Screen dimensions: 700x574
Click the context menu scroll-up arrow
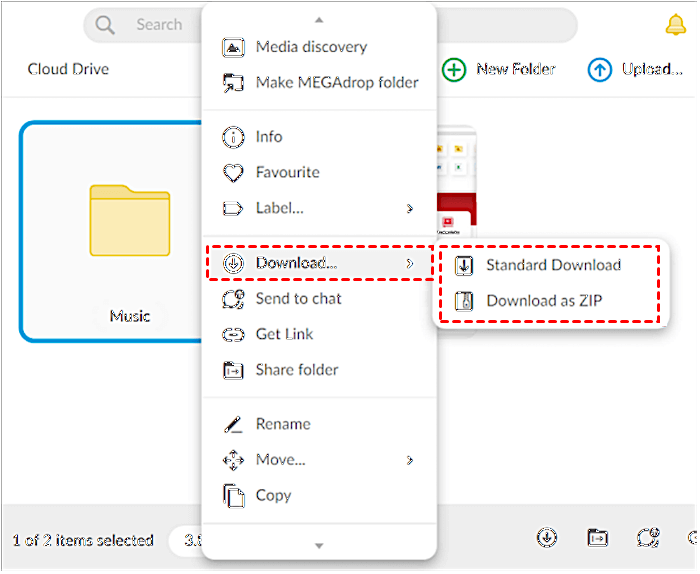point(319,20)
